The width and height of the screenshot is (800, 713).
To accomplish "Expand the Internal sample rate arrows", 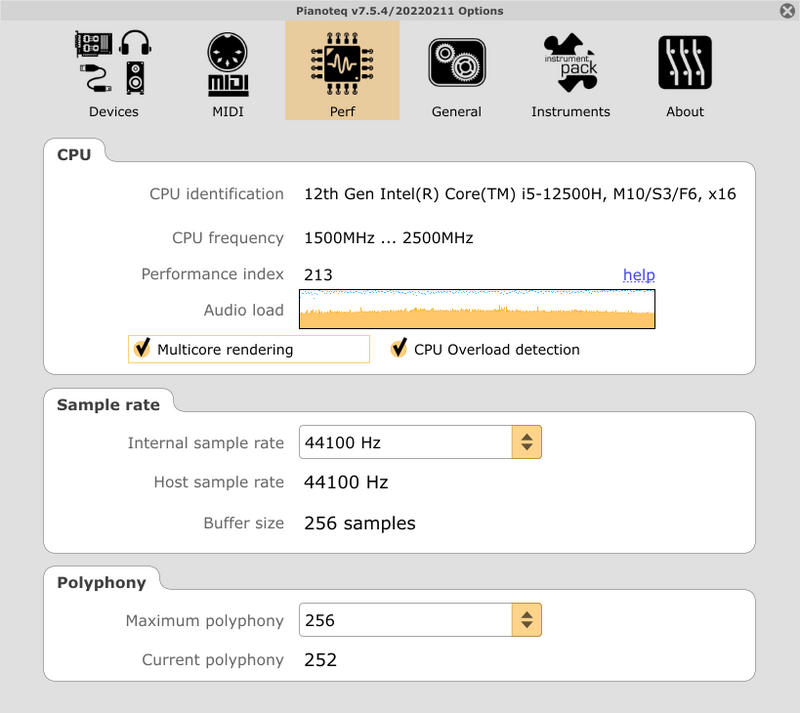I will [x=527, y=442].
